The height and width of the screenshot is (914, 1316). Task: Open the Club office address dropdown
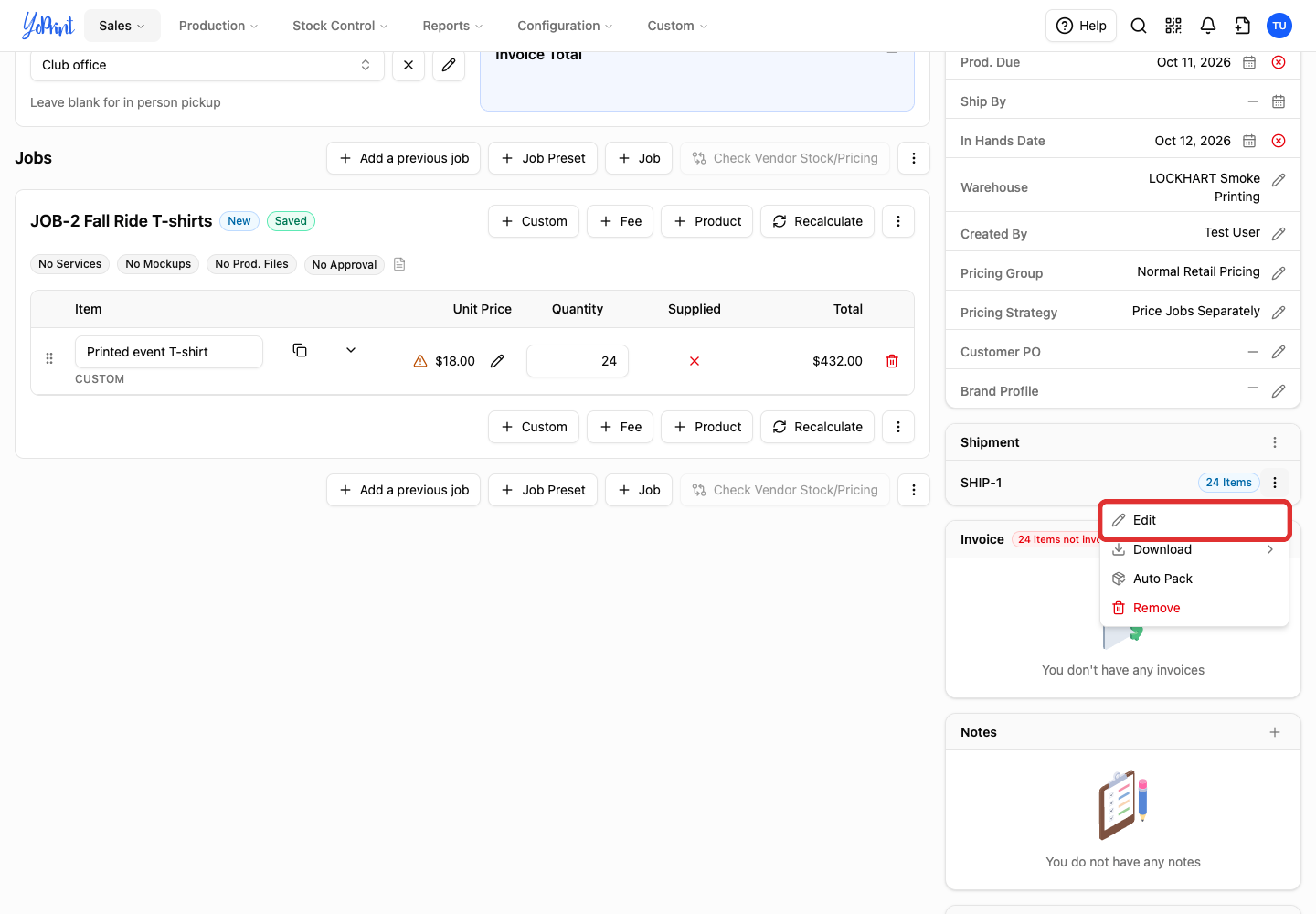coord(207,65)
